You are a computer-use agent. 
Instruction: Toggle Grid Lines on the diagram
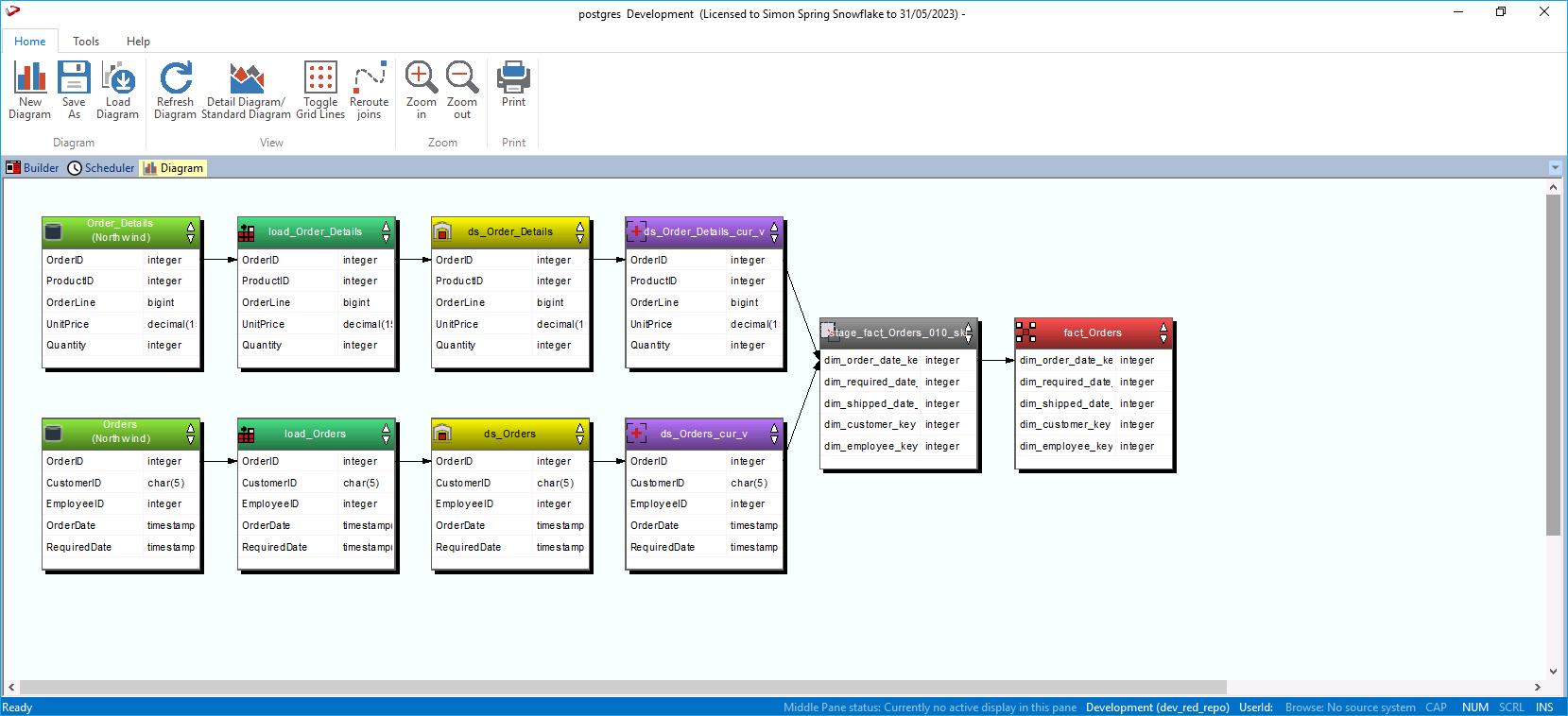coord(320,90)
